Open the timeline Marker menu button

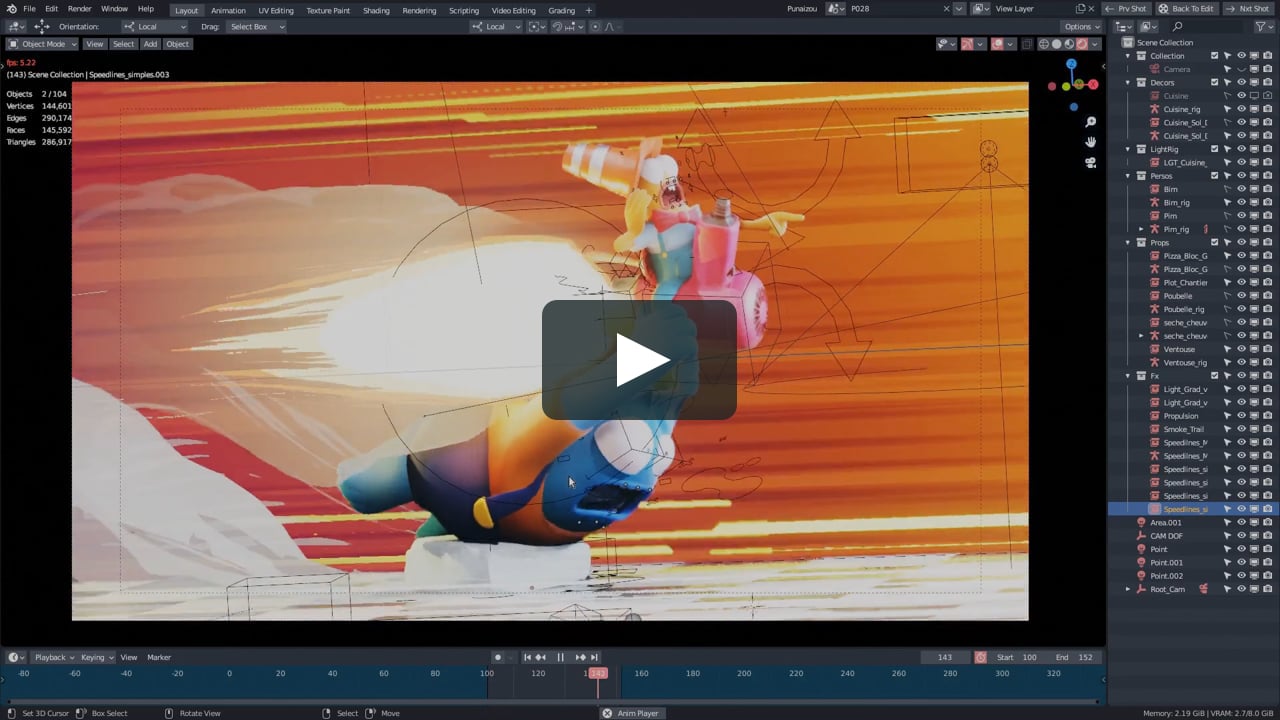coord(159,657)
